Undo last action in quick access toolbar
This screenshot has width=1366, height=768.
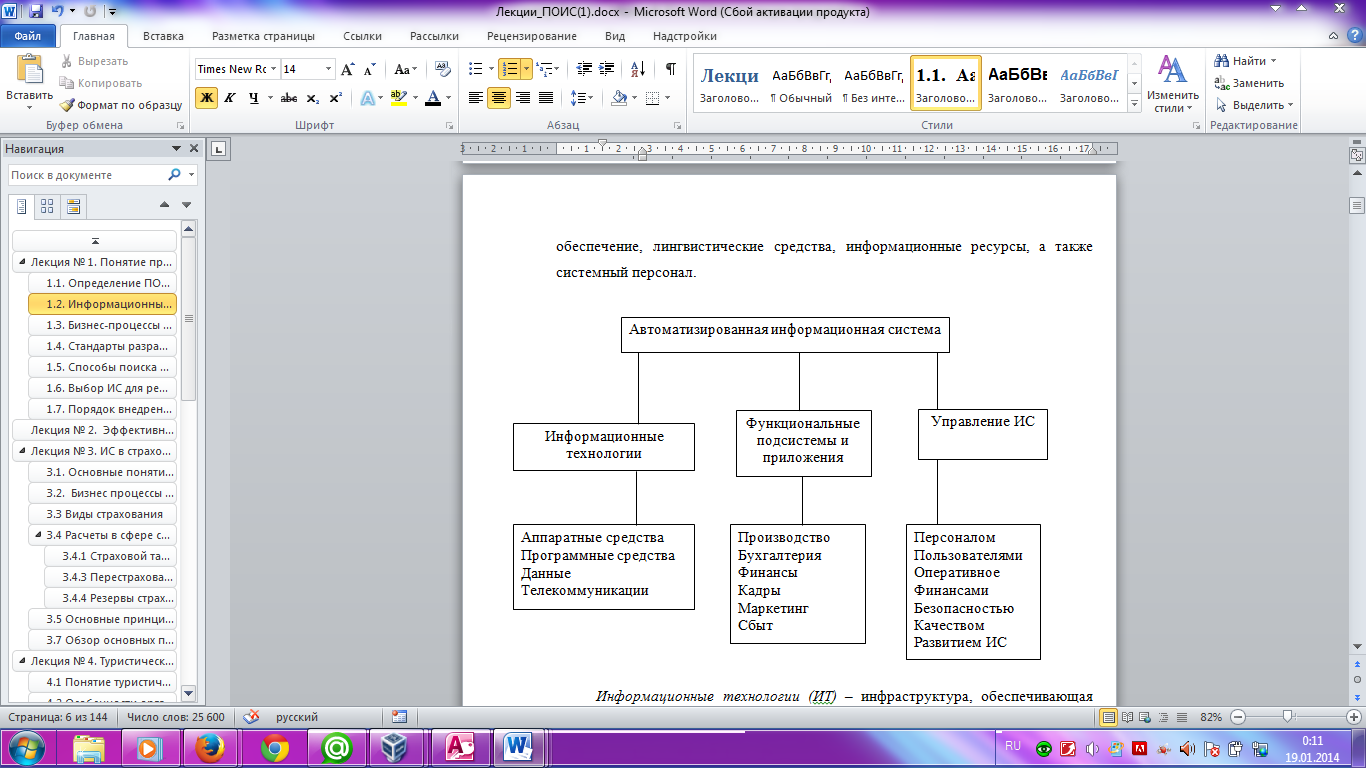coord(59,12)
